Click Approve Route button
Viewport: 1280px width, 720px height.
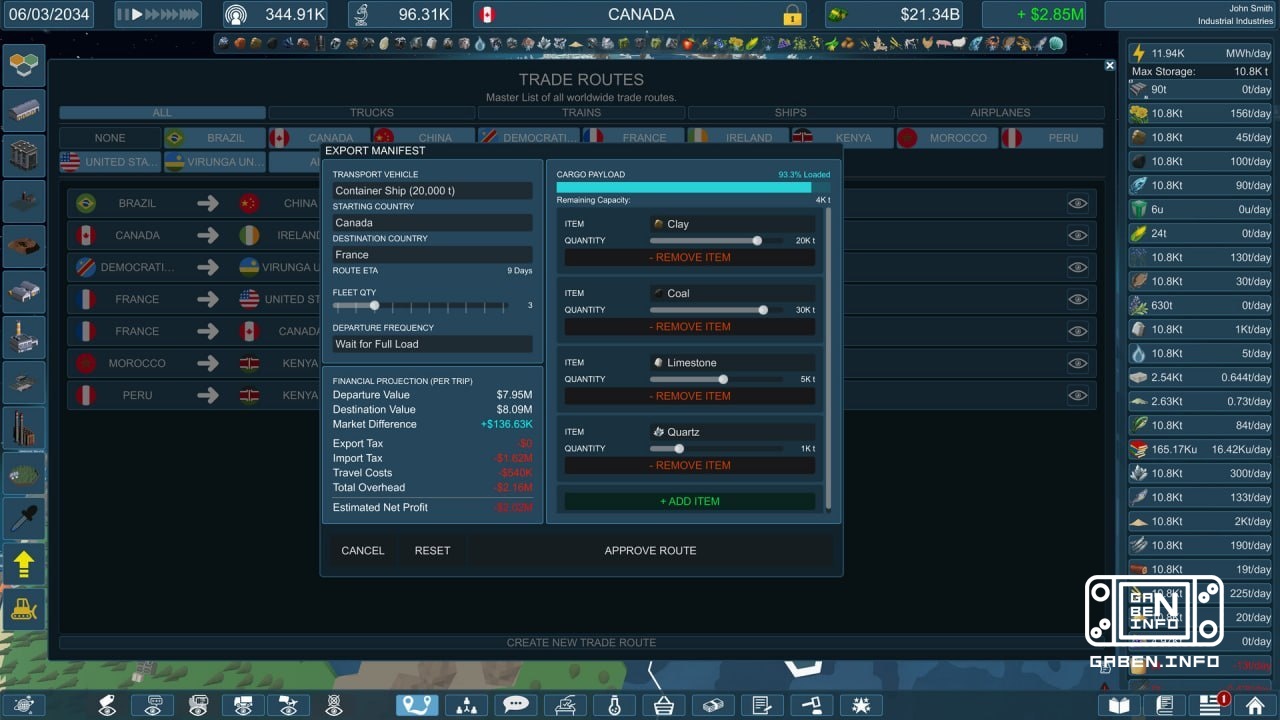650,550
